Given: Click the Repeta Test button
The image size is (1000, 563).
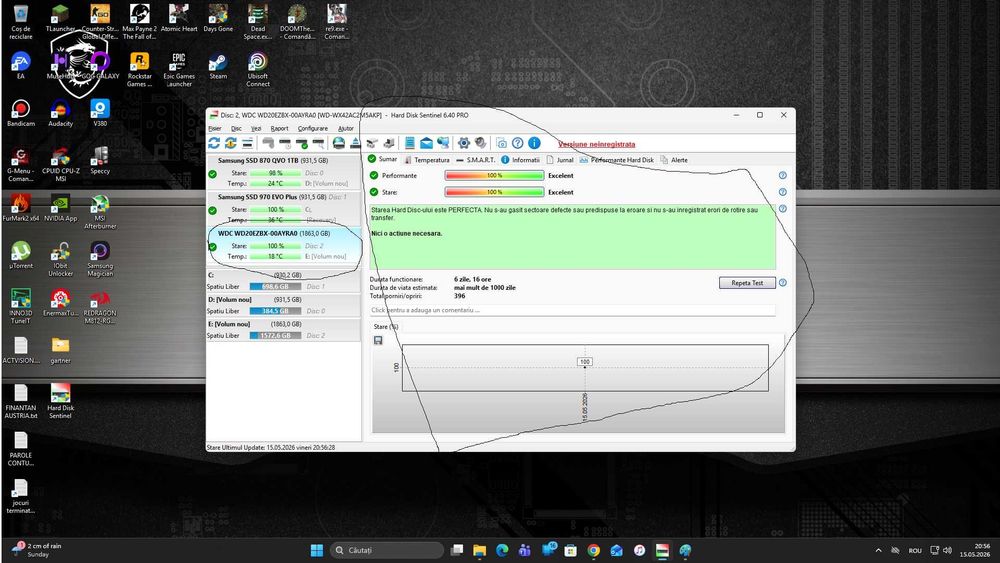Looking at the screenshot, I should (x=747, y=282).
